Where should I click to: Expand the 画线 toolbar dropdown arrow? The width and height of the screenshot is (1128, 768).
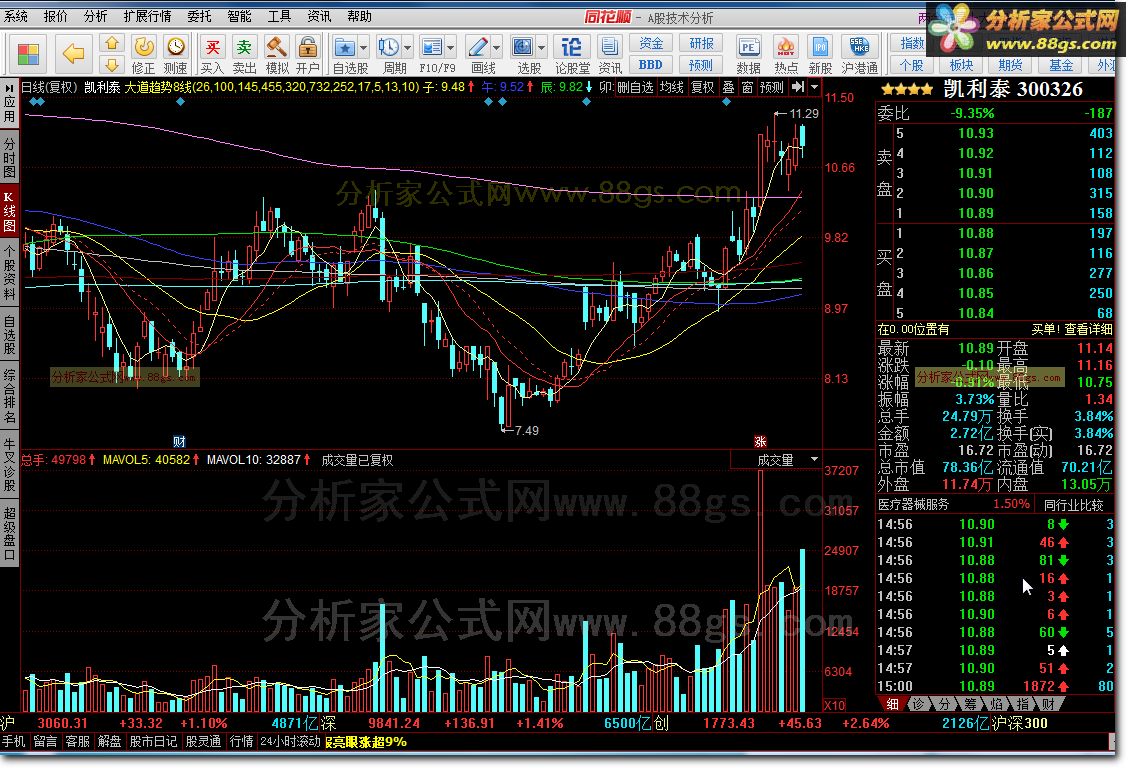tap(496, 48)
